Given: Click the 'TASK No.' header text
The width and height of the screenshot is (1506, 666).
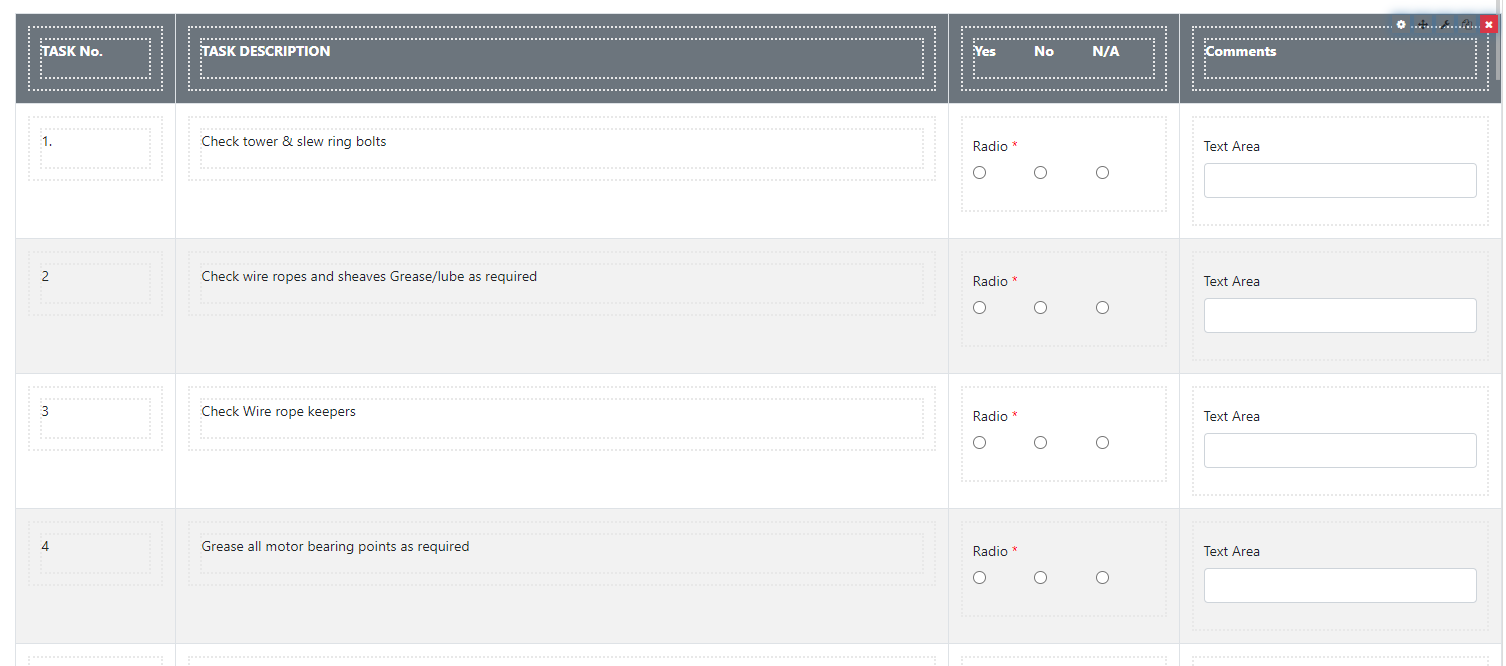Looking at the screenshot, I should coord(72,51).
